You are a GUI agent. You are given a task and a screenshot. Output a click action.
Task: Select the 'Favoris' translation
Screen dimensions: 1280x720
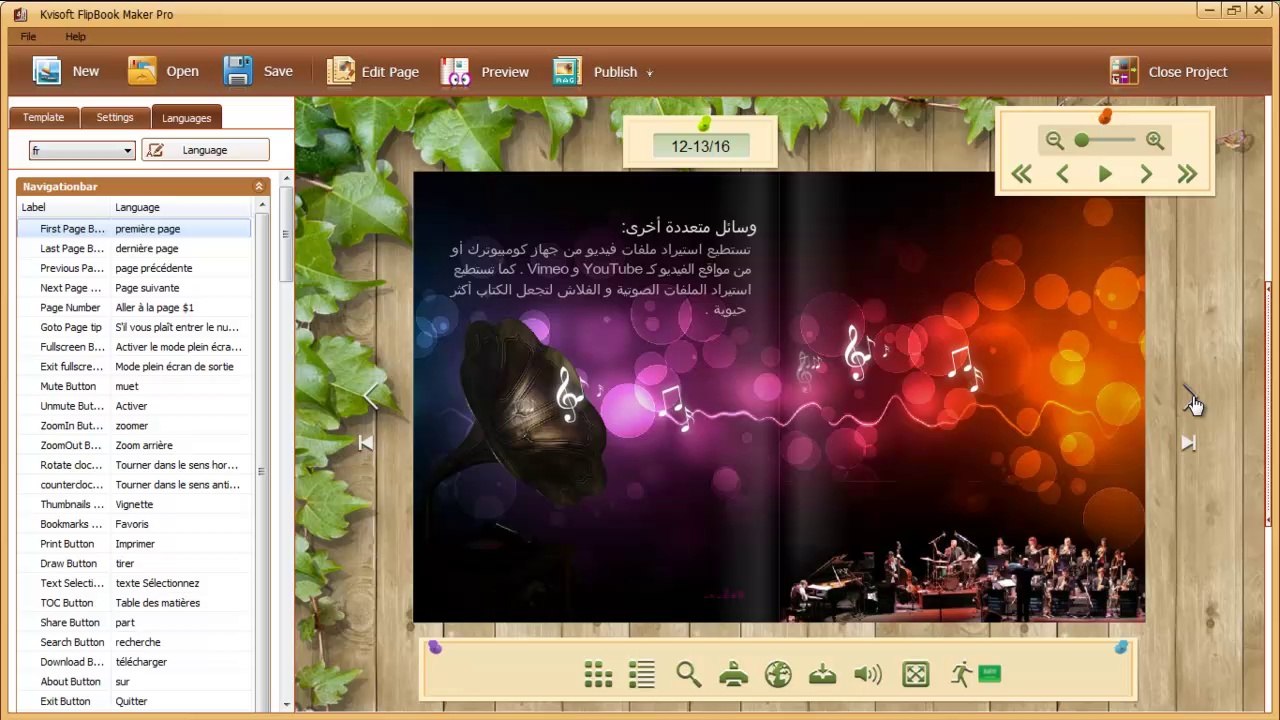pyautogui.click(x=132, y=524)
